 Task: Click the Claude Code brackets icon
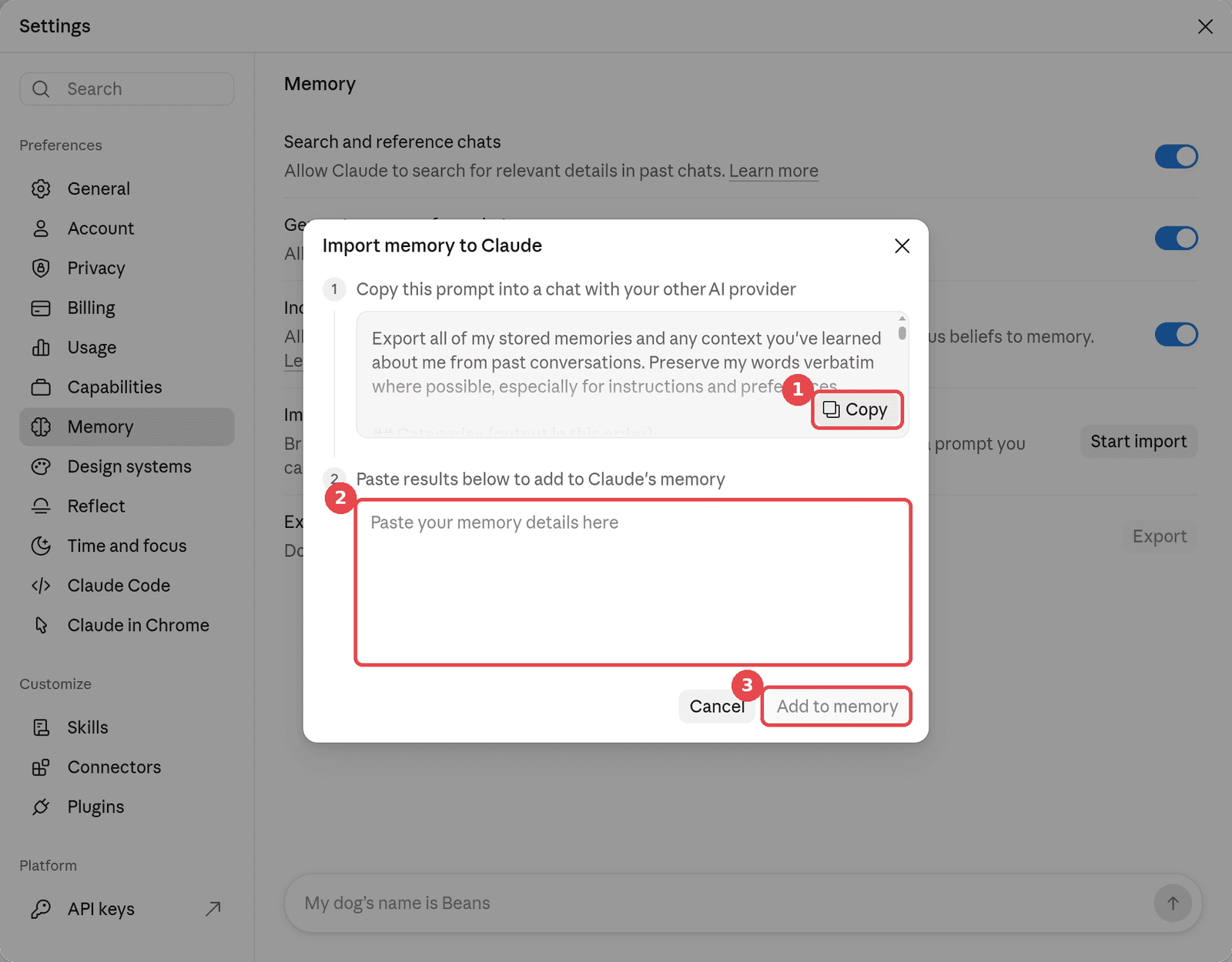coord(41,586)
